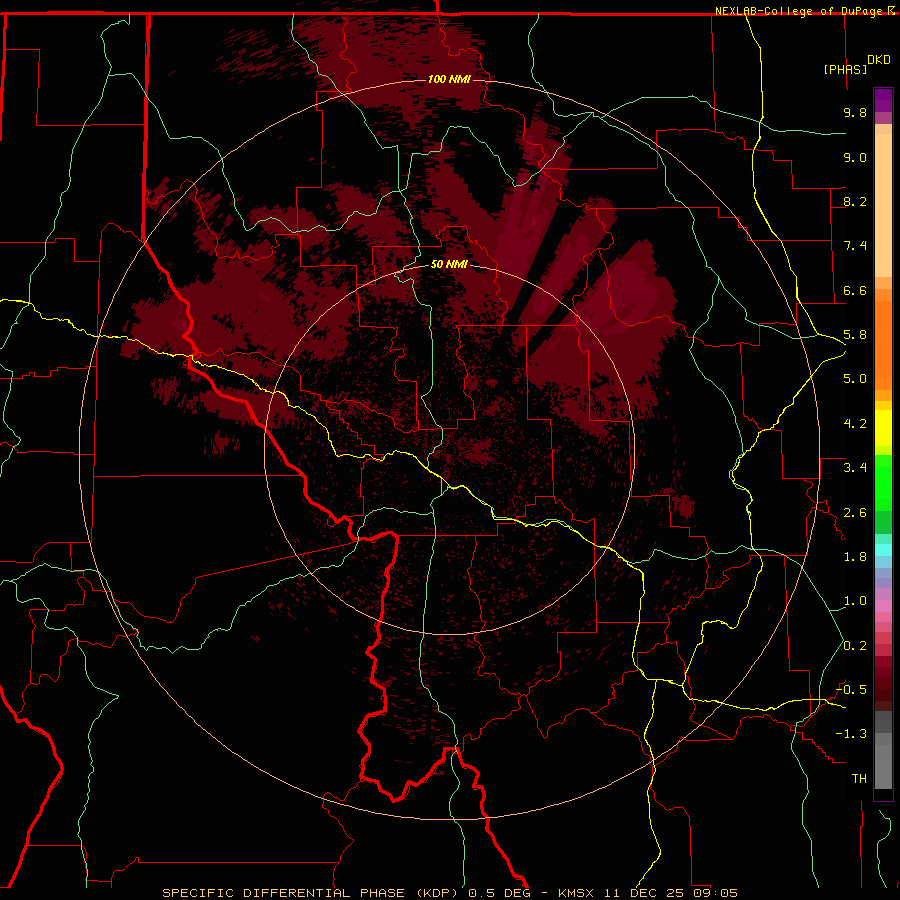The width and height of the screenshot is (900, 900).
Task: Click the 2.6 legend value
Action: (855, 513)
